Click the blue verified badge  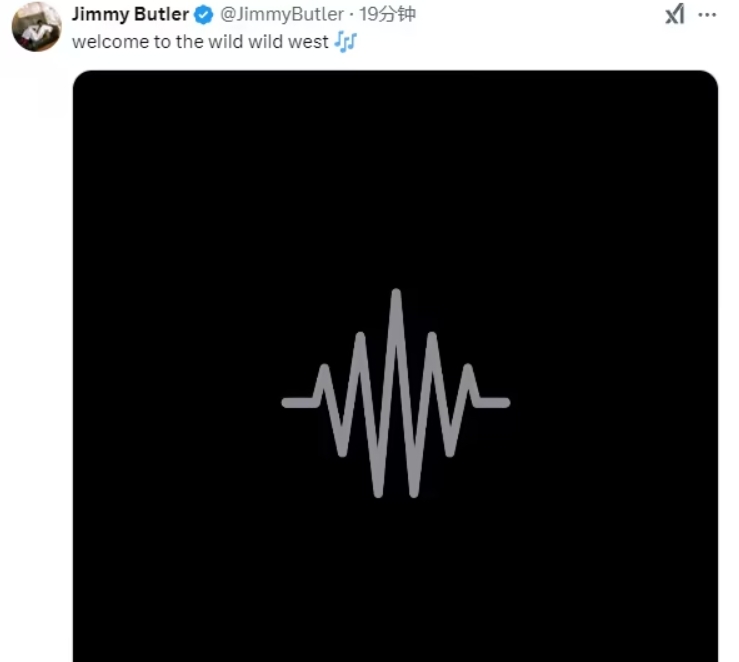click(204, 14)
